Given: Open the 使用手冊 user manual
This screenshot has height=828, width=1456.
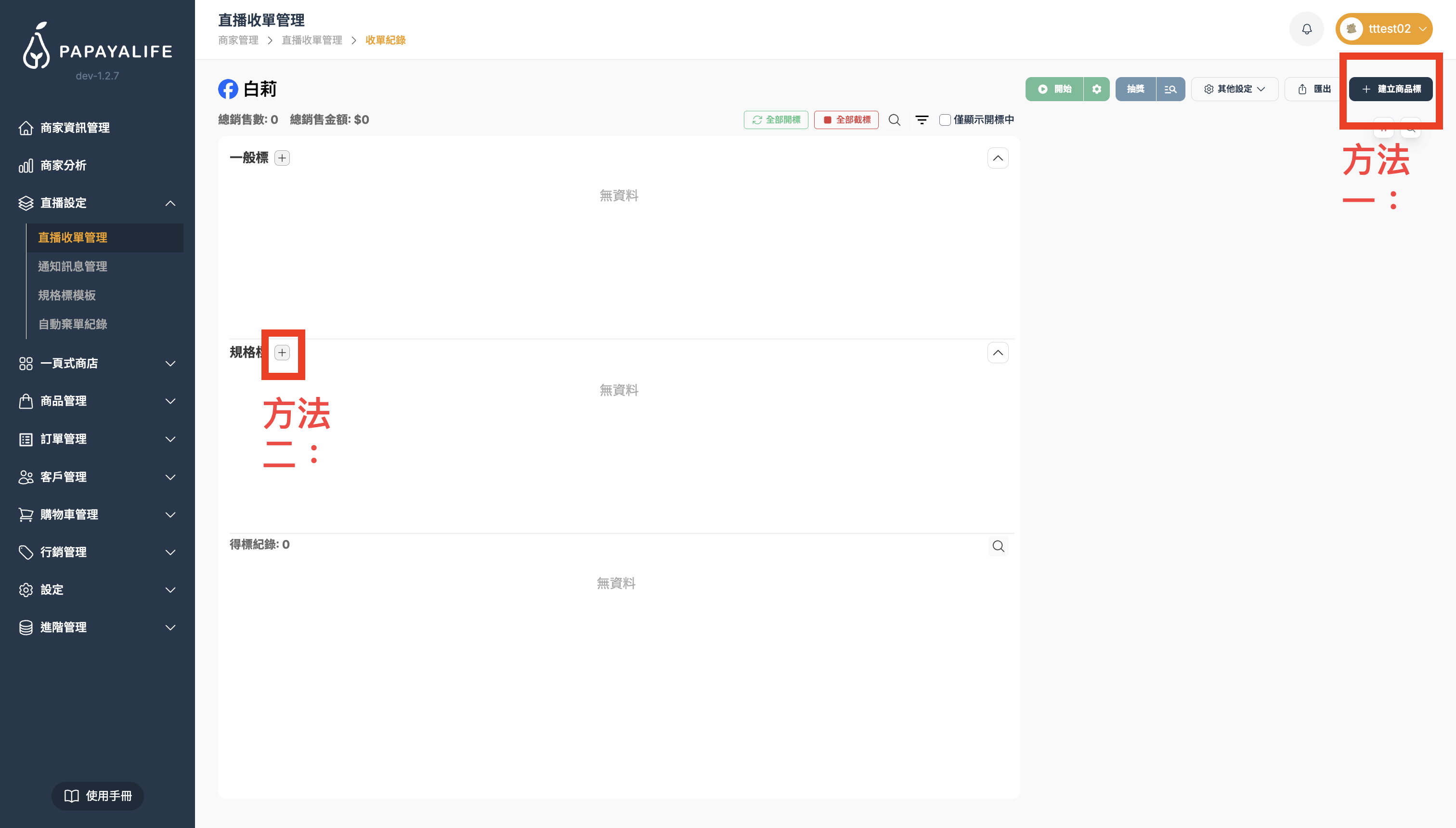Looking at the screenshot, I should tap(98, 796).
